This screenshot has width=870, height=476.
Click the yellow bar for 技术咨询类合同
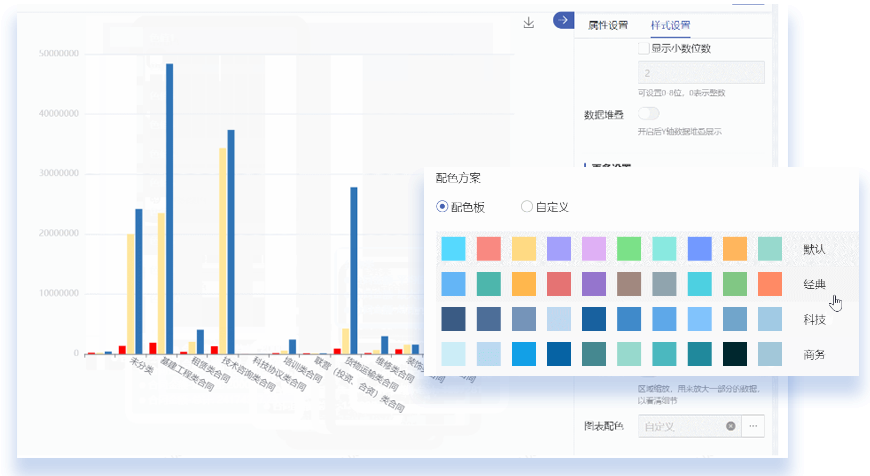(x=222, y=251)
